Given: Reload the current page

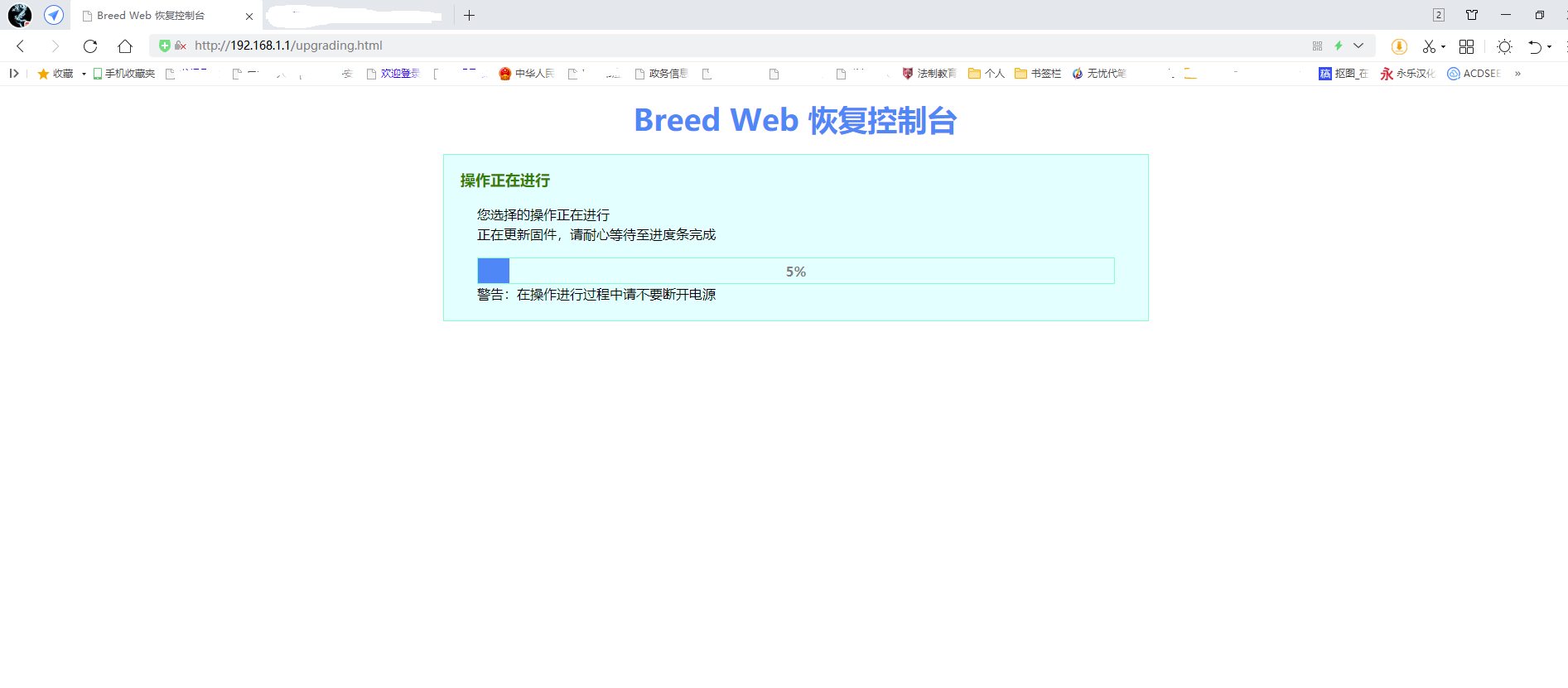Looking at the screenshot, I should click(x=90, y=46).
